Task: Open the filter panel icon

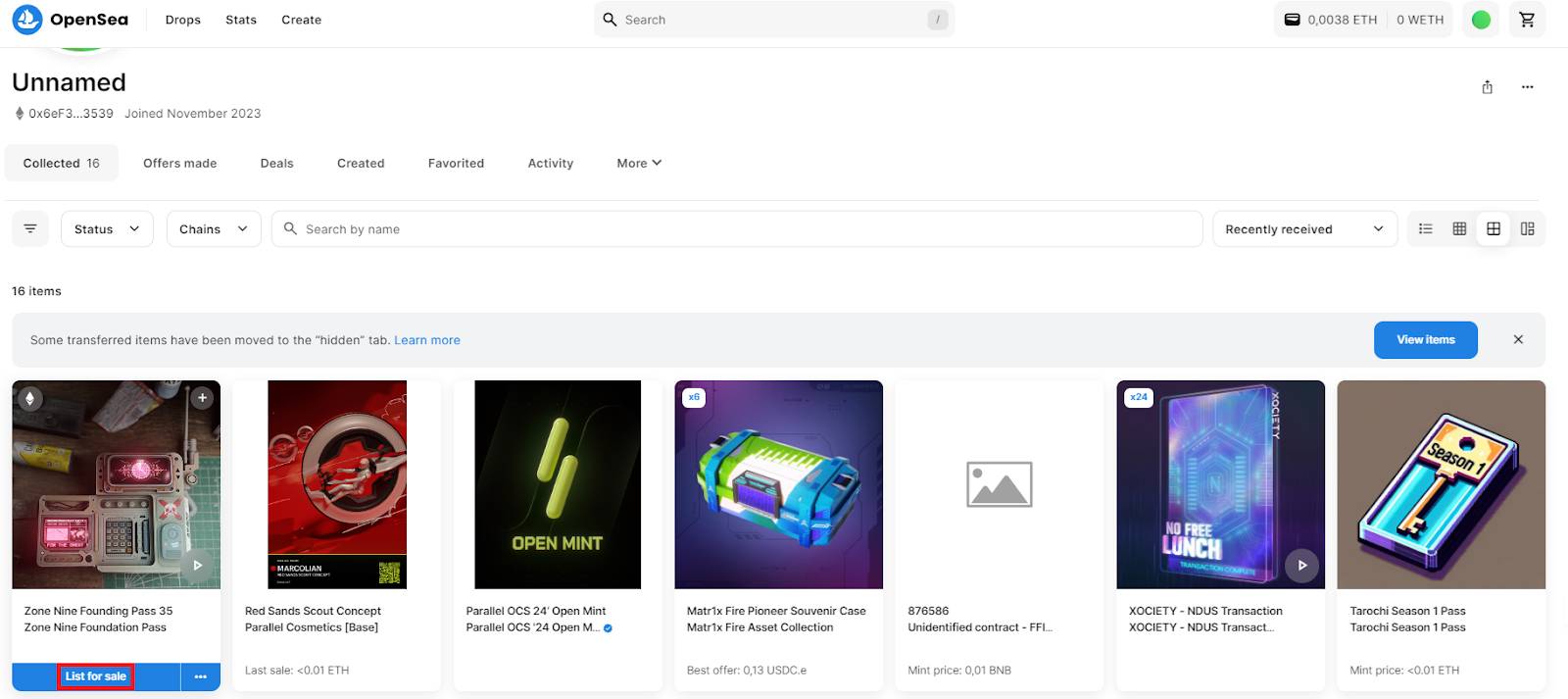Action: 30,228
